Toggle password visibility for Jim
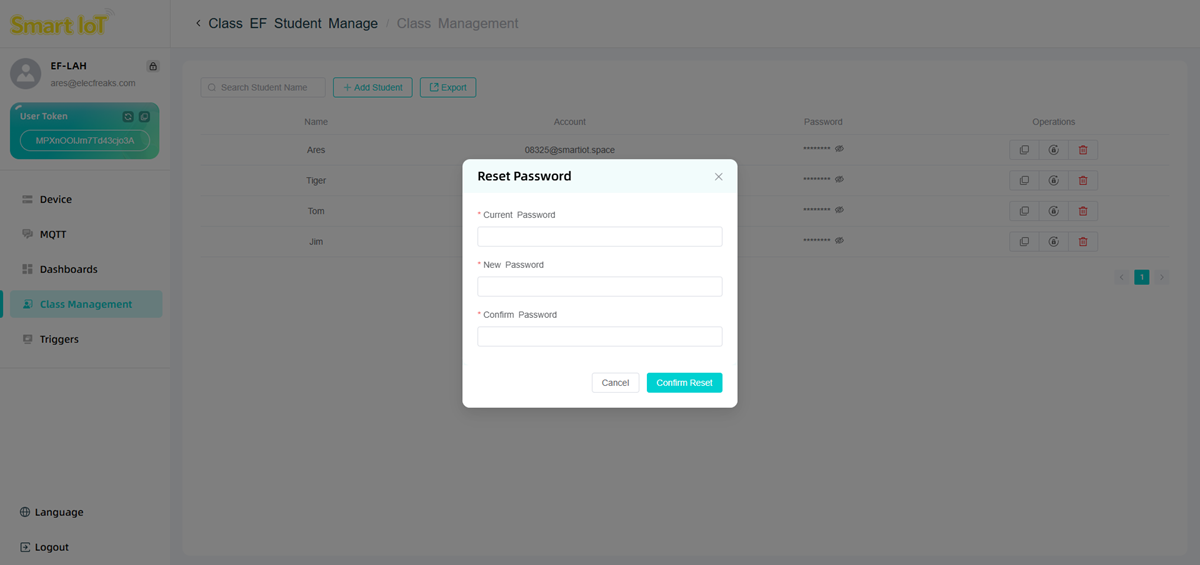This screenshot has width=1200, height=565. click(x=840, y=241)
